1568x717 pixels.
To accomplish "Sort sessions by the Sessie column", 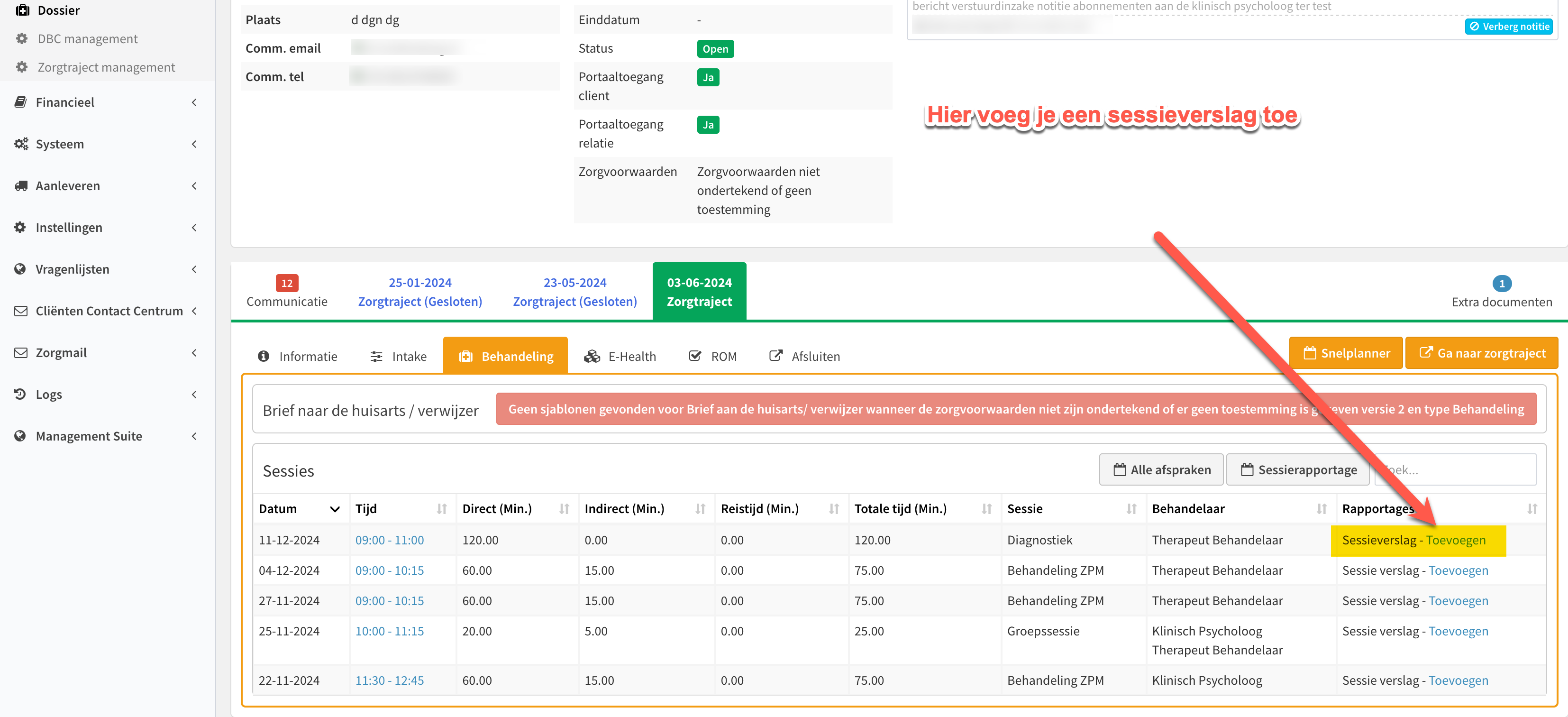I will [x=1074, y=509].
